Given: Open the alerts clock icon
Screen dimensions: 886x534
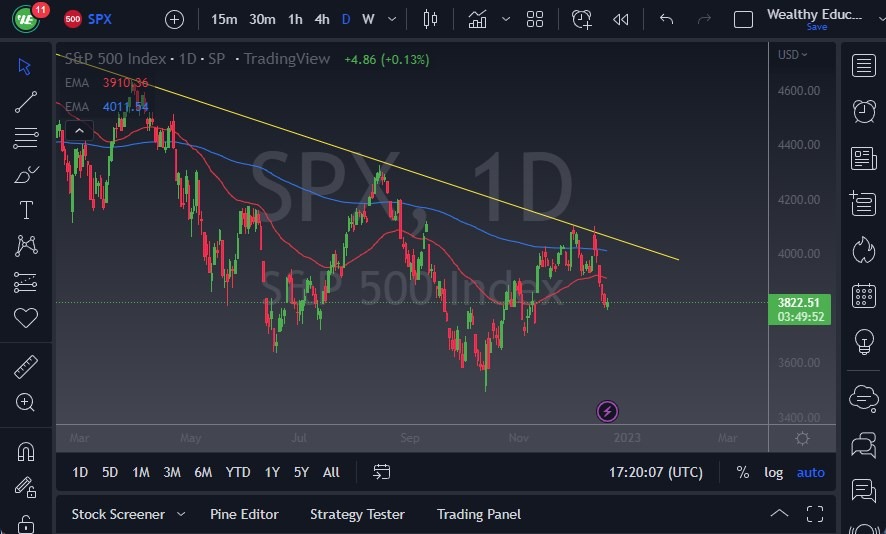Looking at the screenshot, I should coord(864,111).
